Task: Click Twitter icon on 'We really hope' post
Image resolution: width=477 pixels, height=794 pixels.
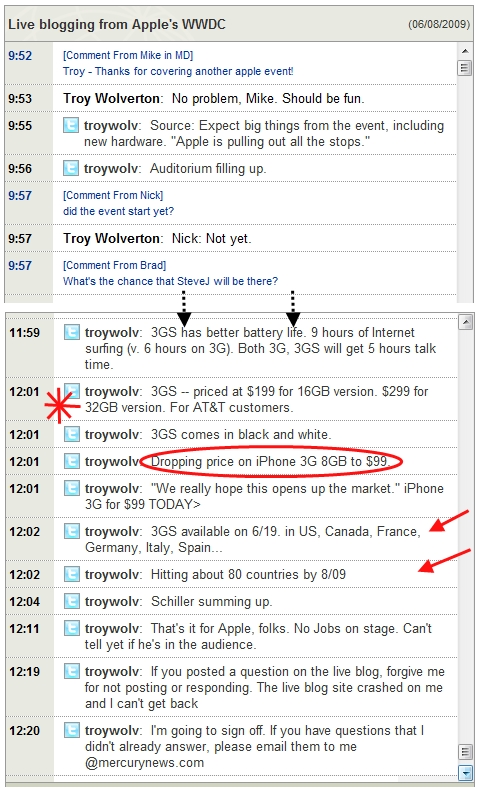Action: click(72, 488)
